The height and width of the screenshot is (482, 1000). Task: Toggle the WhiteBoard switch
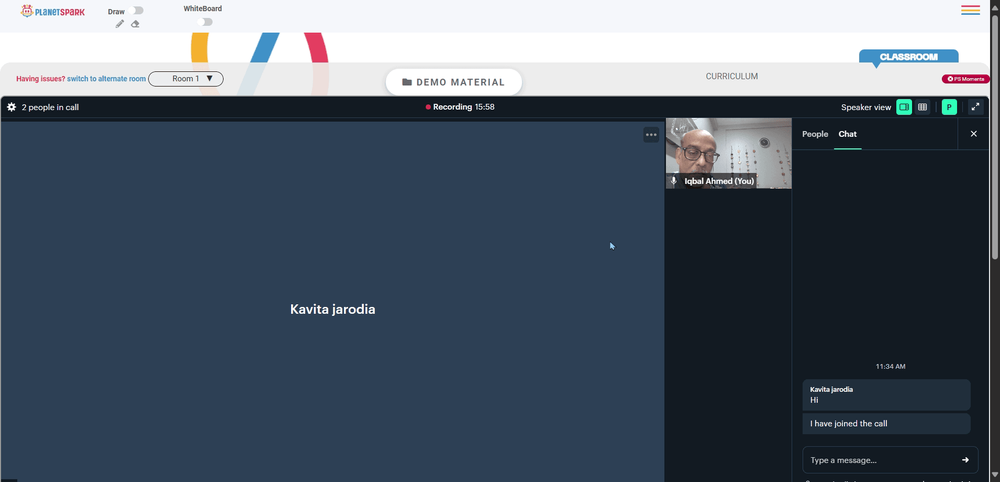204,22
